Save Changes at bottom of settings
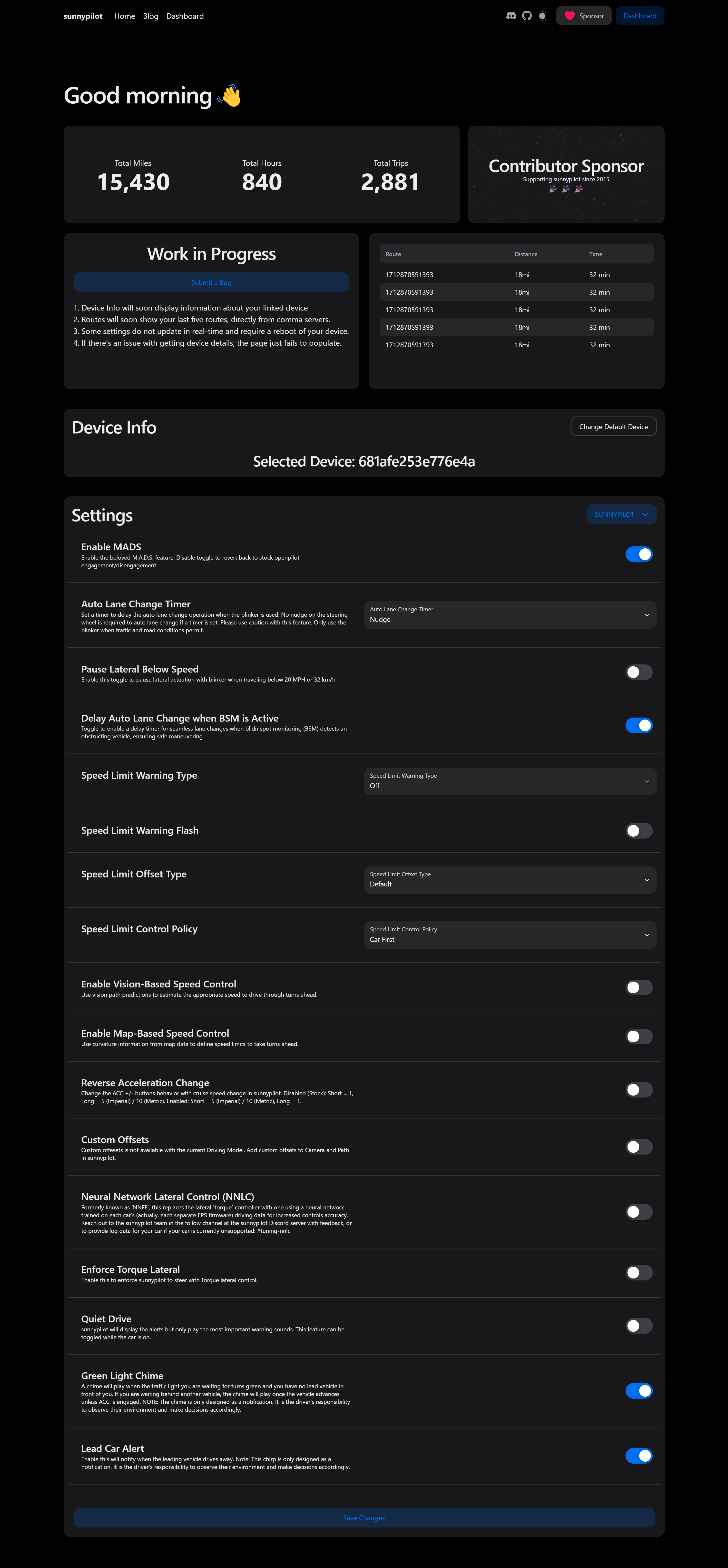The image size is (728, 1568). click(x=364, y=1518)
